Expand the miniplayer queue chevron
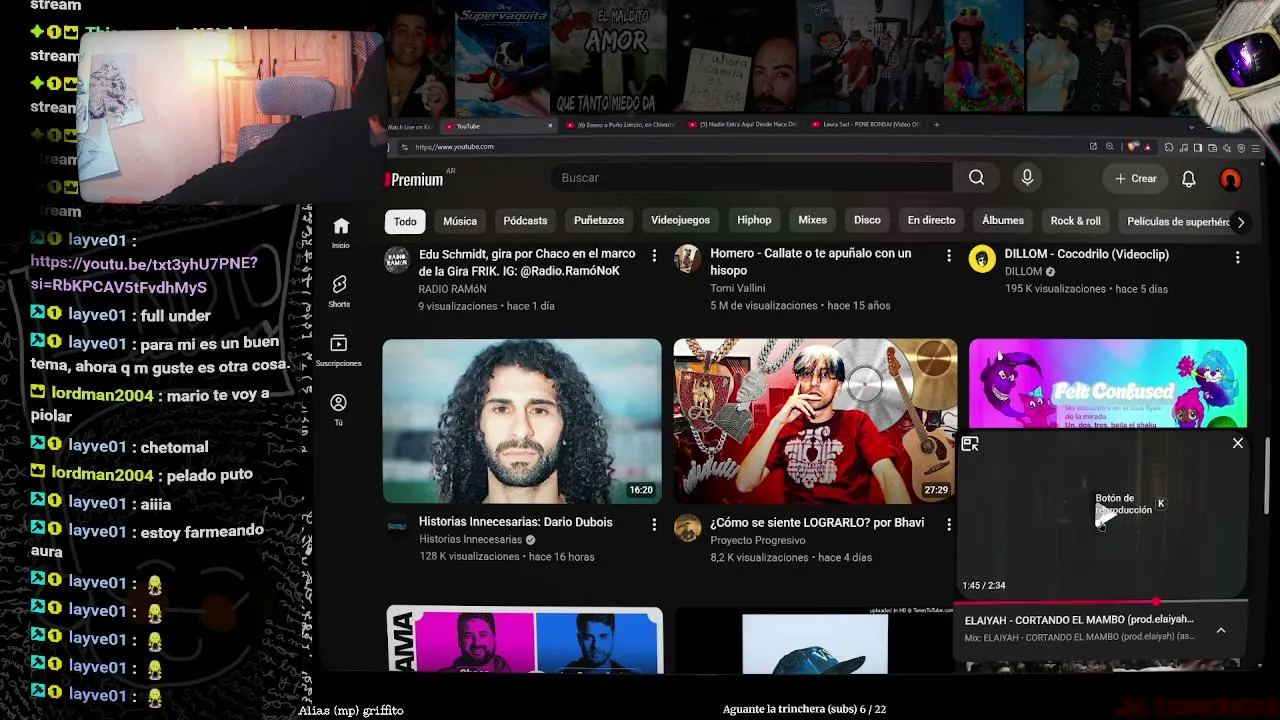This screenshot has height=720, width=1280. coord(1221,630)
